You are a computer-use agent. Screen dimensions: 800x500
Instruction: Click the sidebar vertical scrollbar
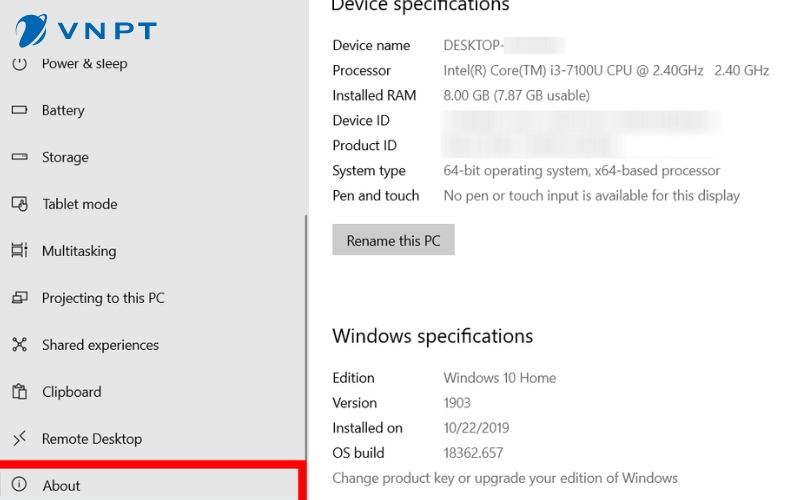point(306,330)
